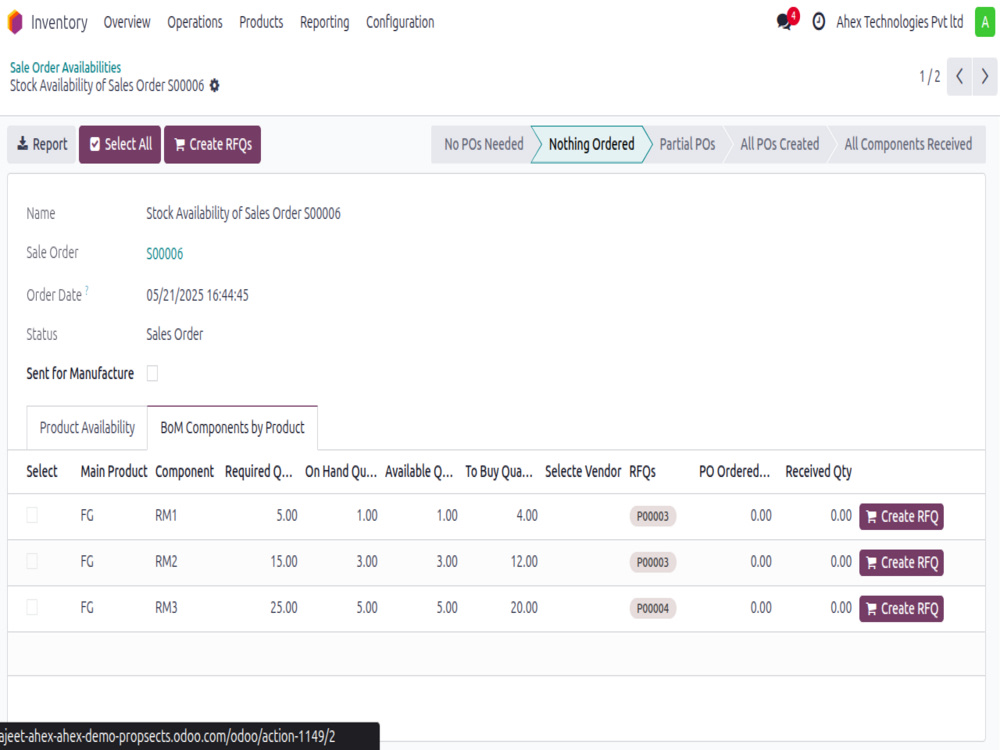Open the activities clock icon

click(x=818, y=22)
